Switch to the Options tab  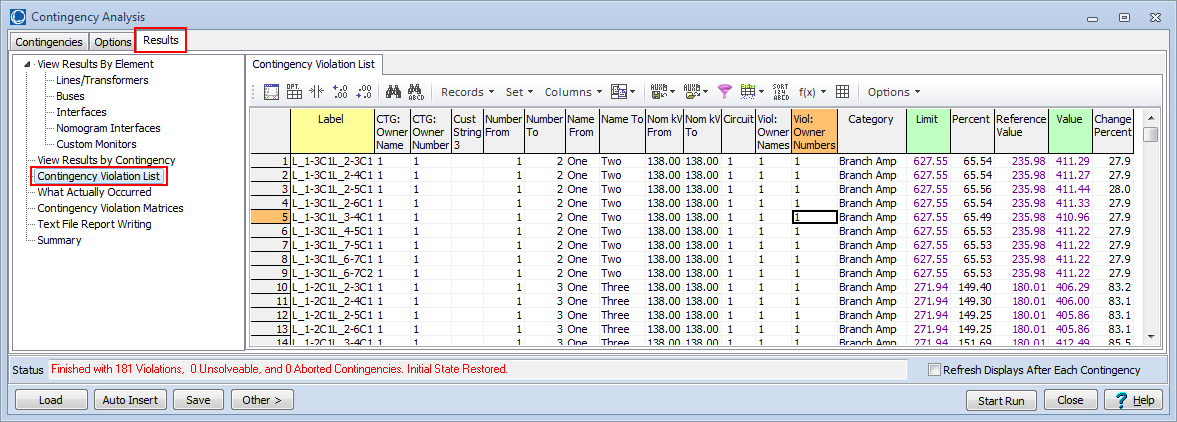pos(113,42)
